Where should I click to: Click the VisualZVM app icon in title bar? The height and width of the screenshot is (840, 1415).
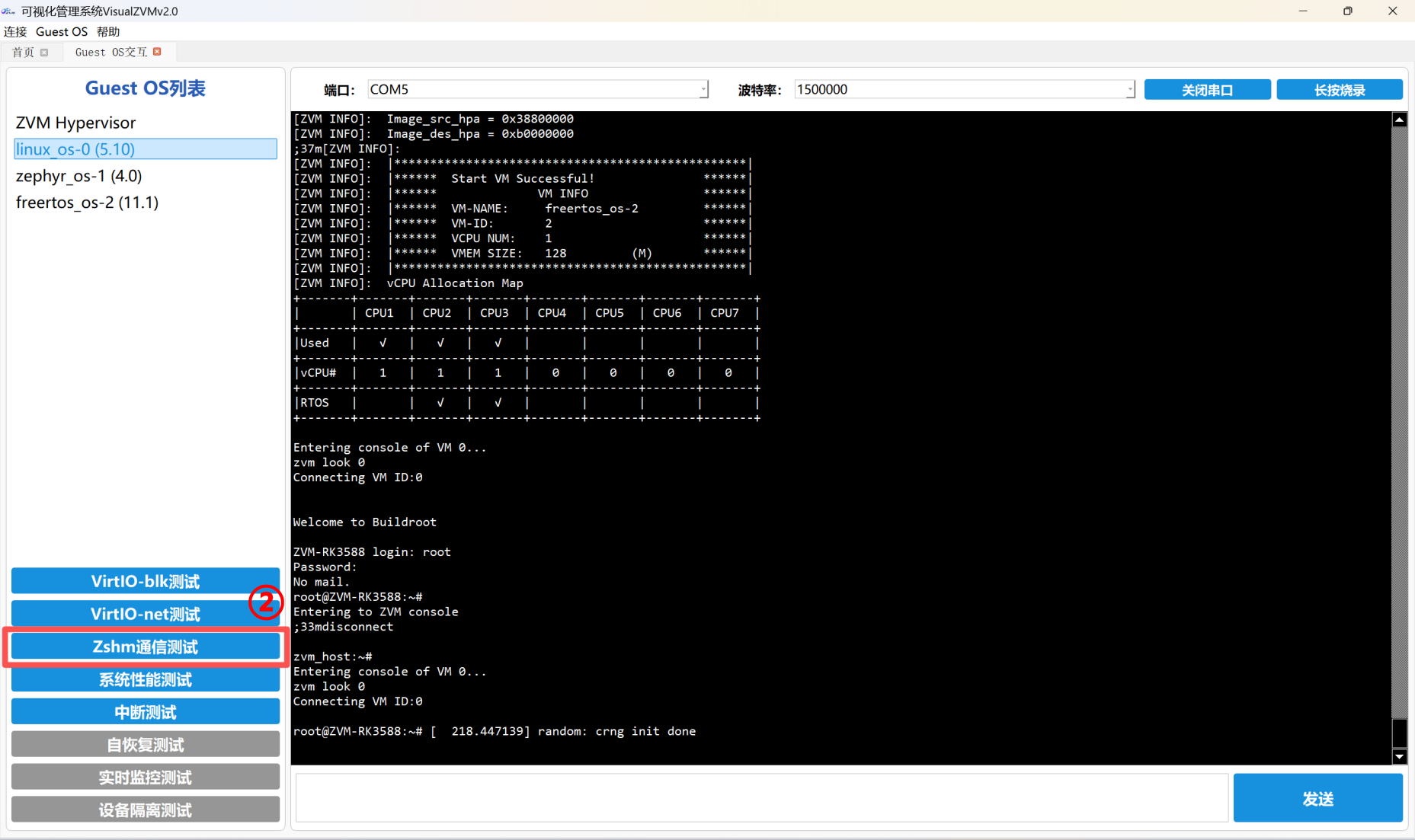pyautogui.click(x=8, y=11)
